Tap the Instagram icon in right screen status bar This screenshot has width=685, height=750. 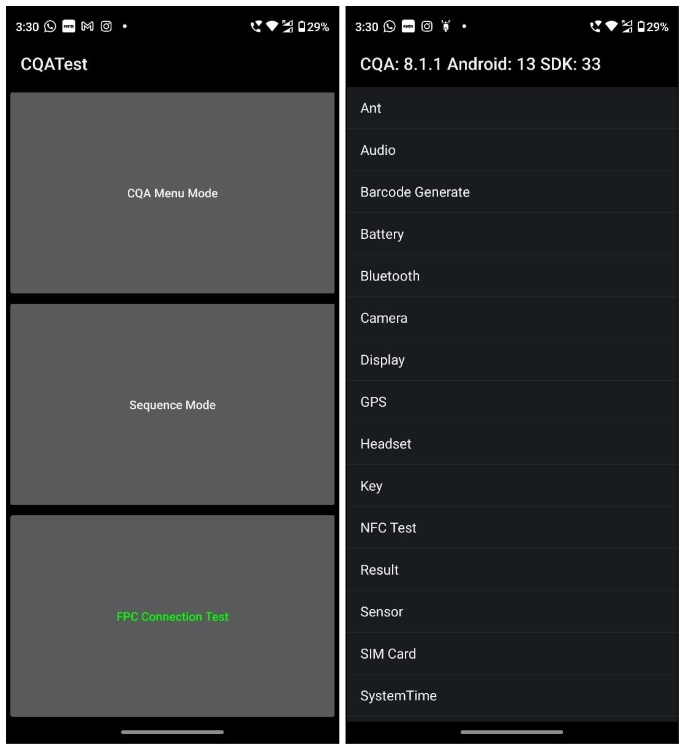point(427,26)
